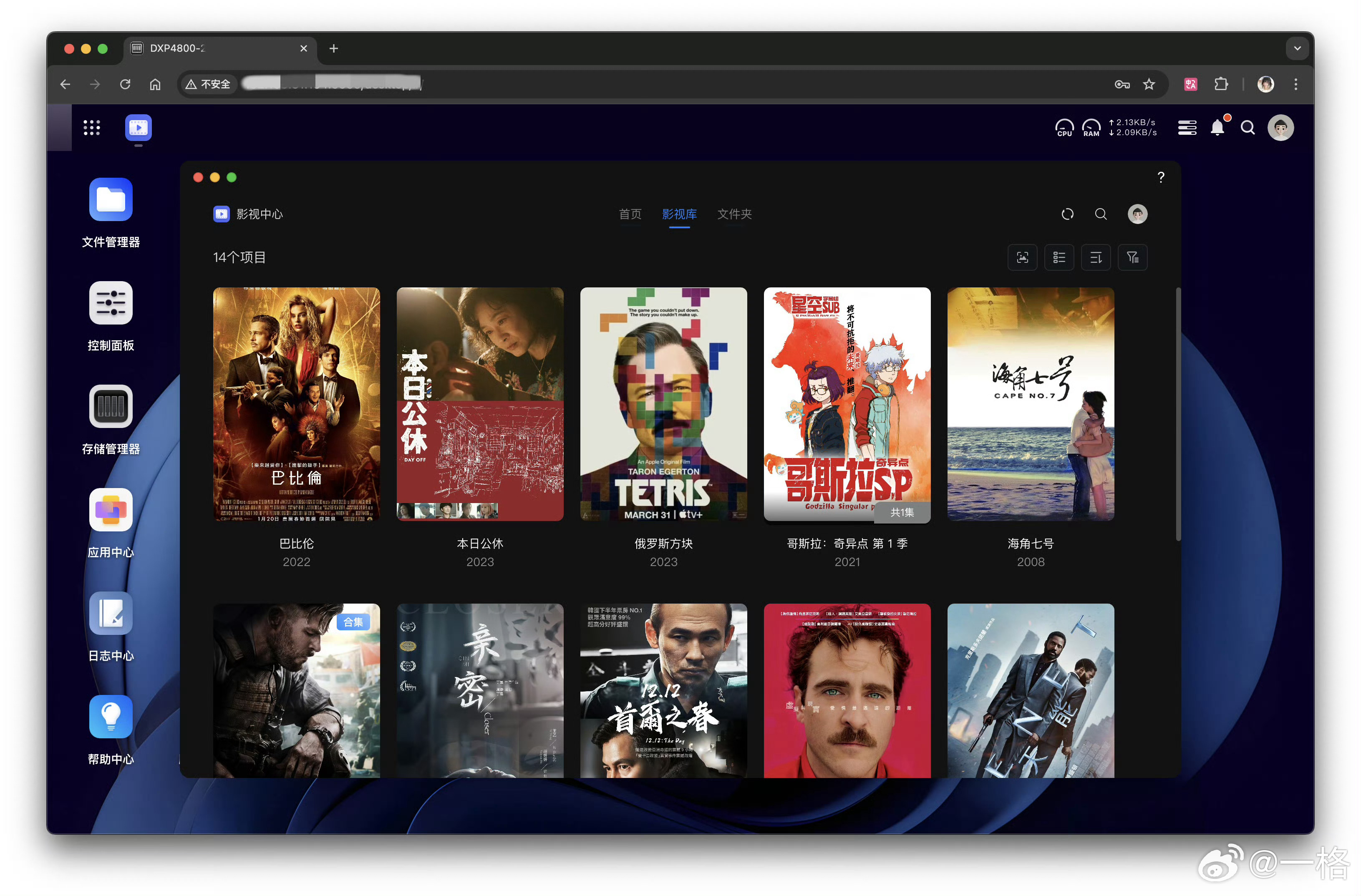Bookmark this page with the star
Viewport: 1361px width, 896px height.
(1149, 84)
